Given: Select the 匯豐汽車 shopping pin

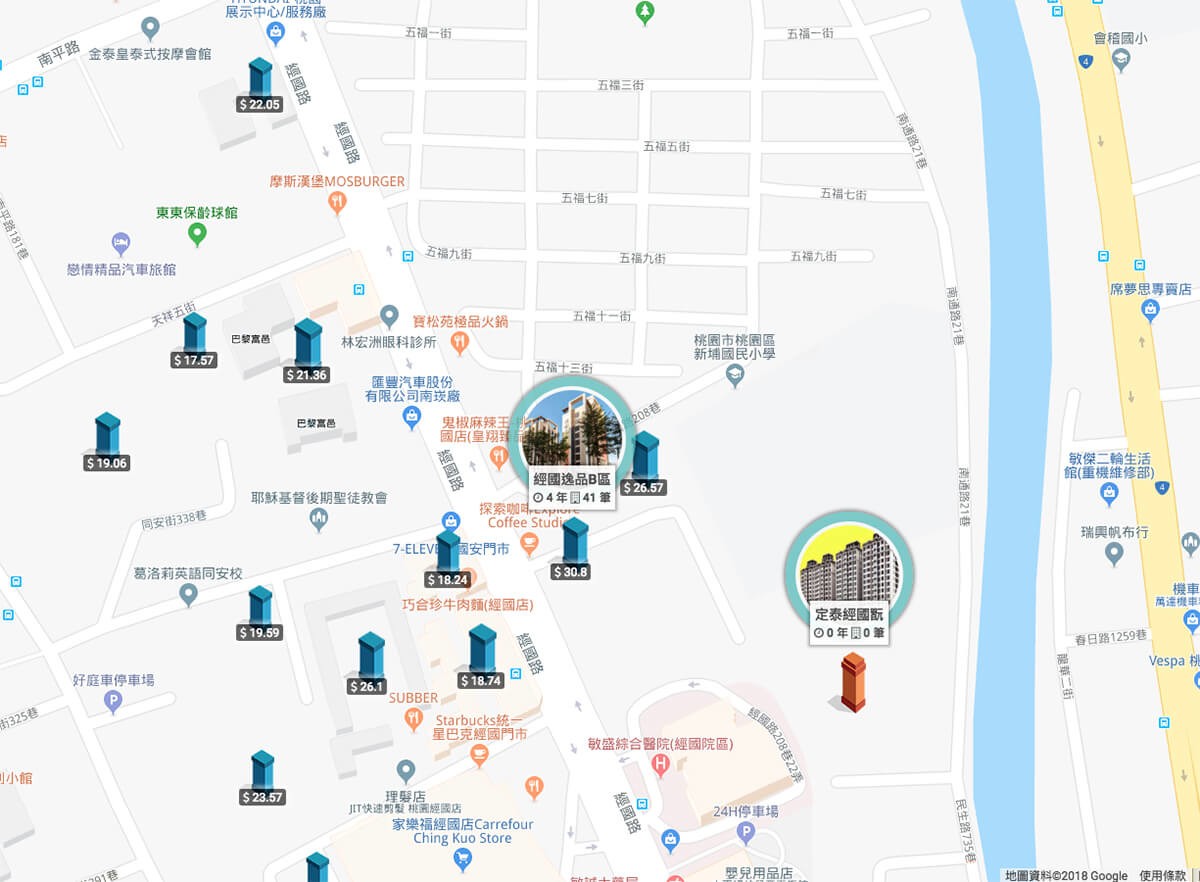Looking at the screenshot, I should click(410, 419).
